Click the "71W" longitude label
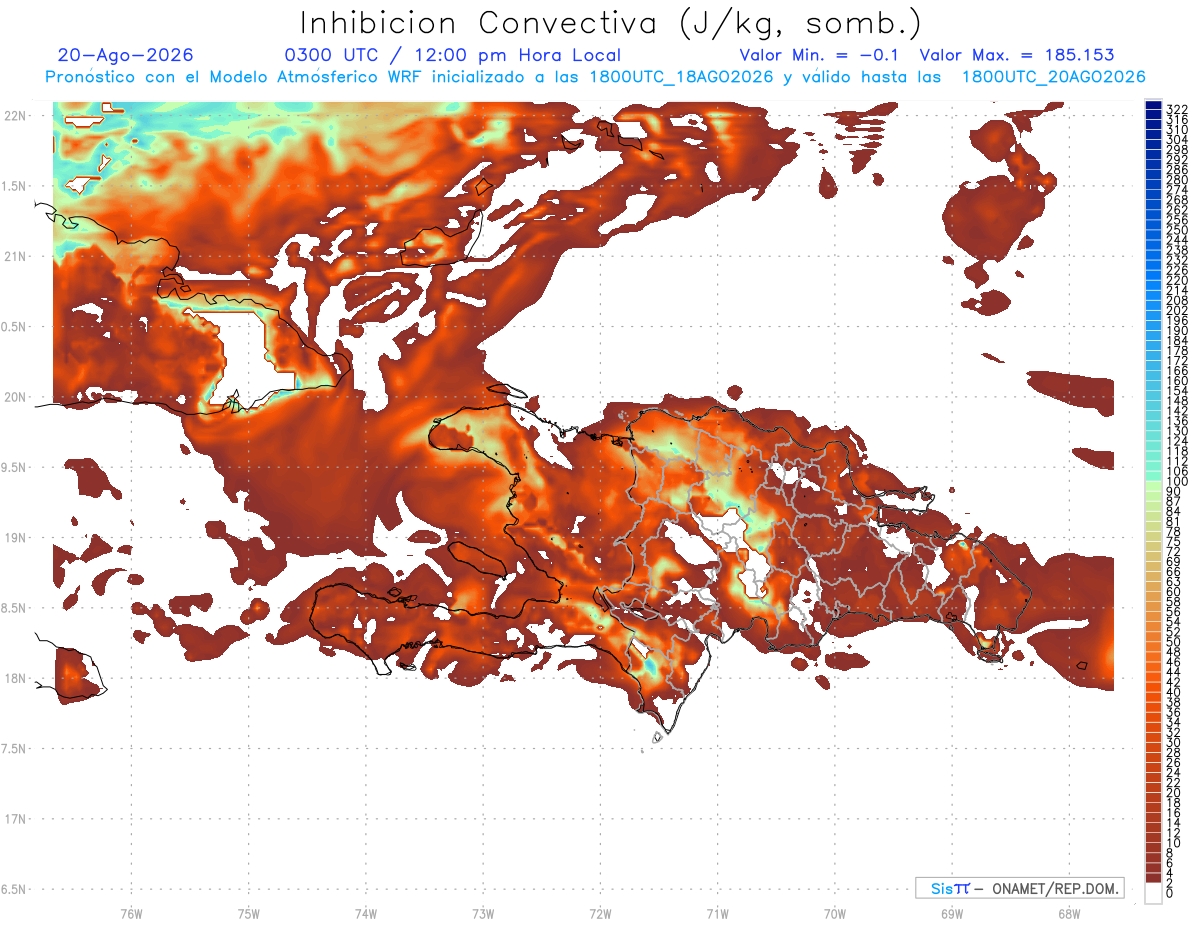Image resolution: width=1200 pixels, height=927 pixels. (717, 913)
